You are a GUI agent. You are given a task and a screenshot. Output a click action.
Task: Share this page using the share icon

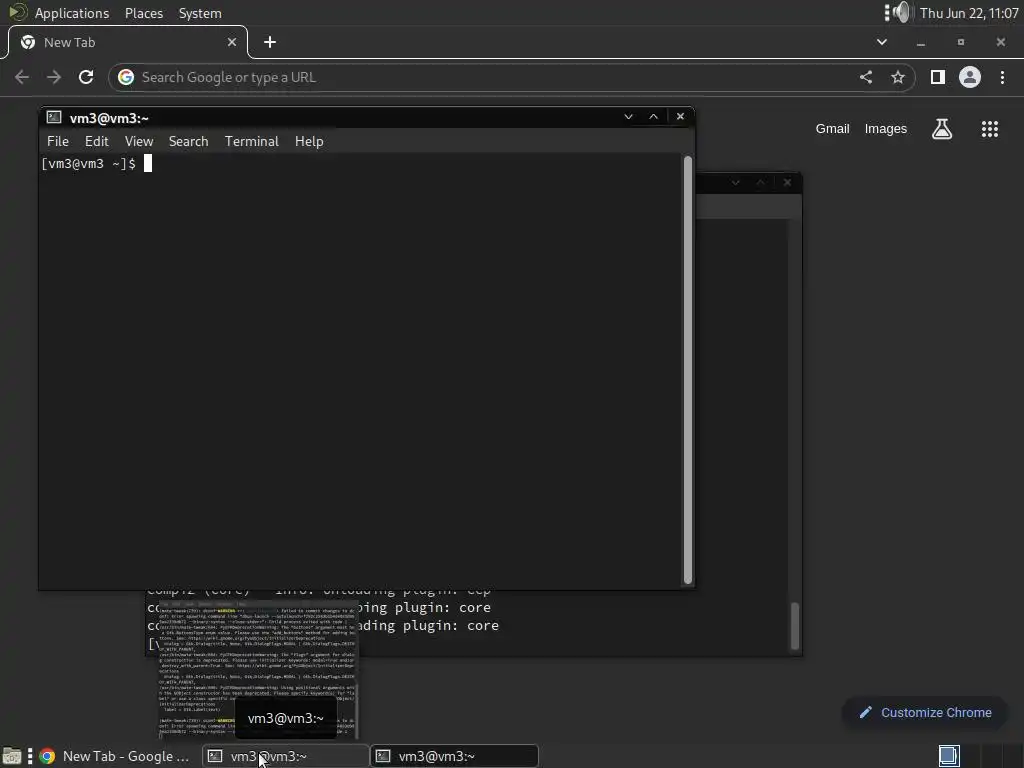(866, 77)
